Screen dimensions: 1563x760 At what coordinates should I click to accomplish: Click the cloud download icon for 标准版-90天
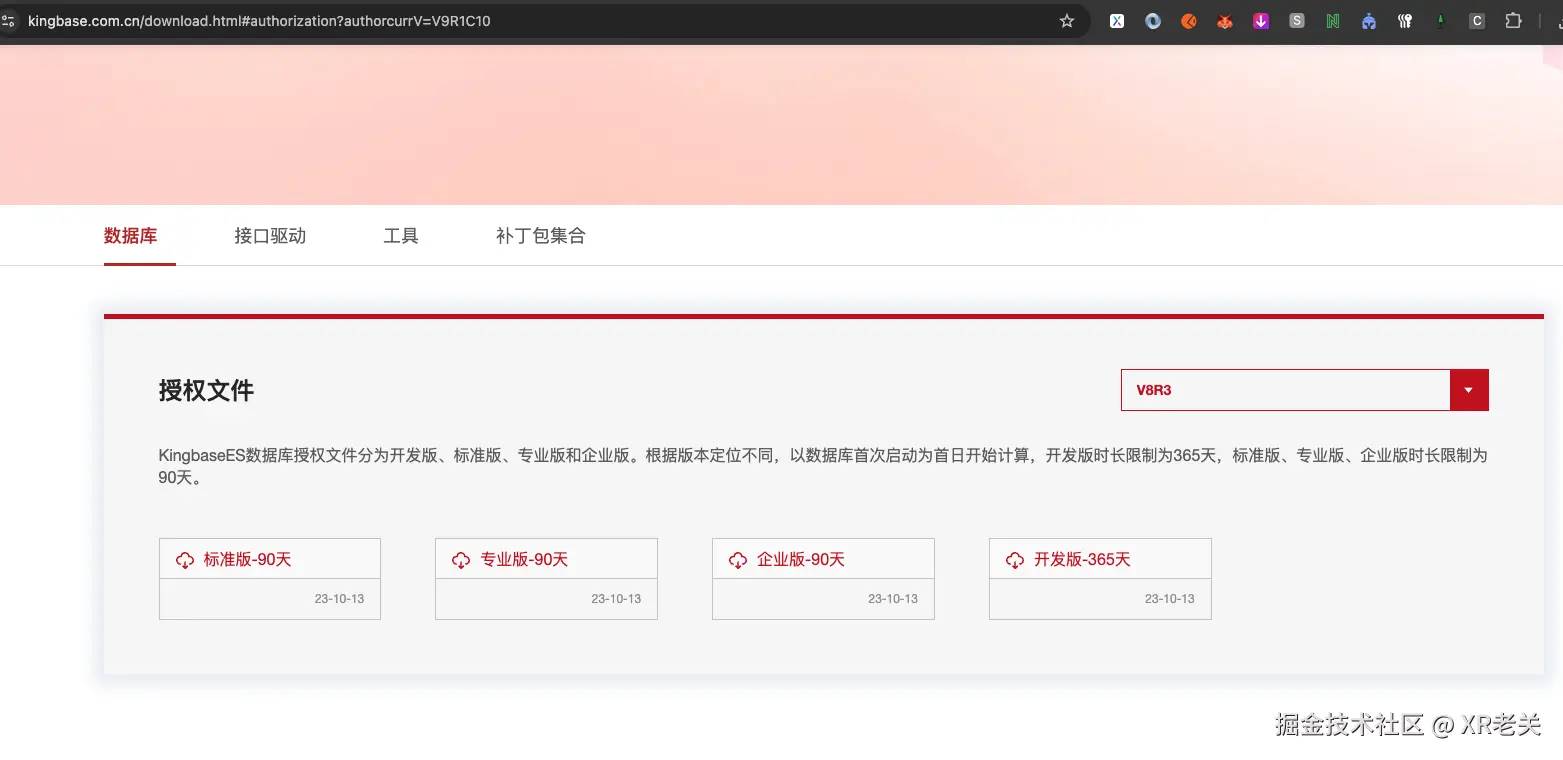pos(185,560)
